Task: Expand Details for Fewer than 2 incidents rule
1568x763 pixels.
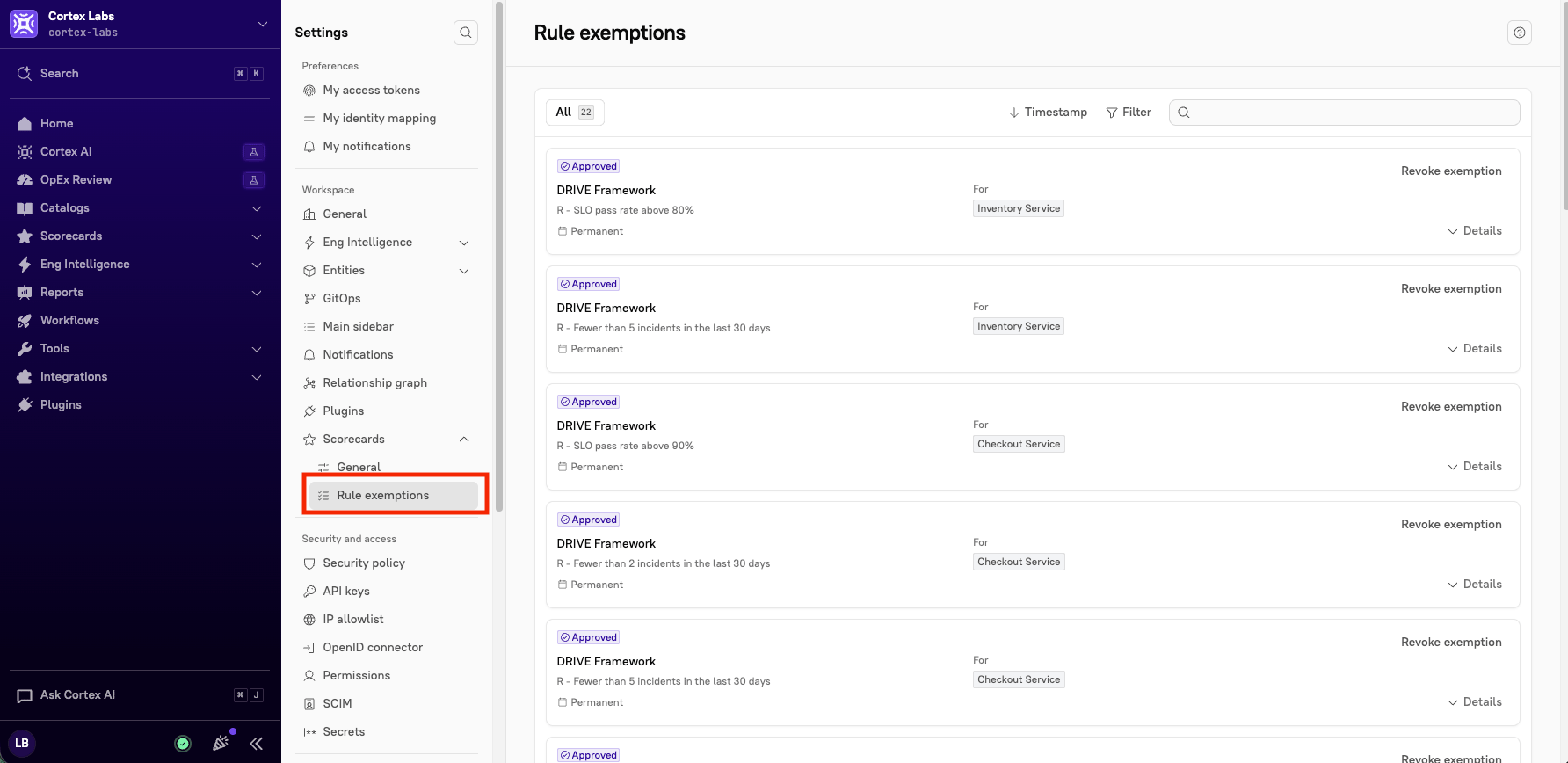Action: tap(1474, 585)
